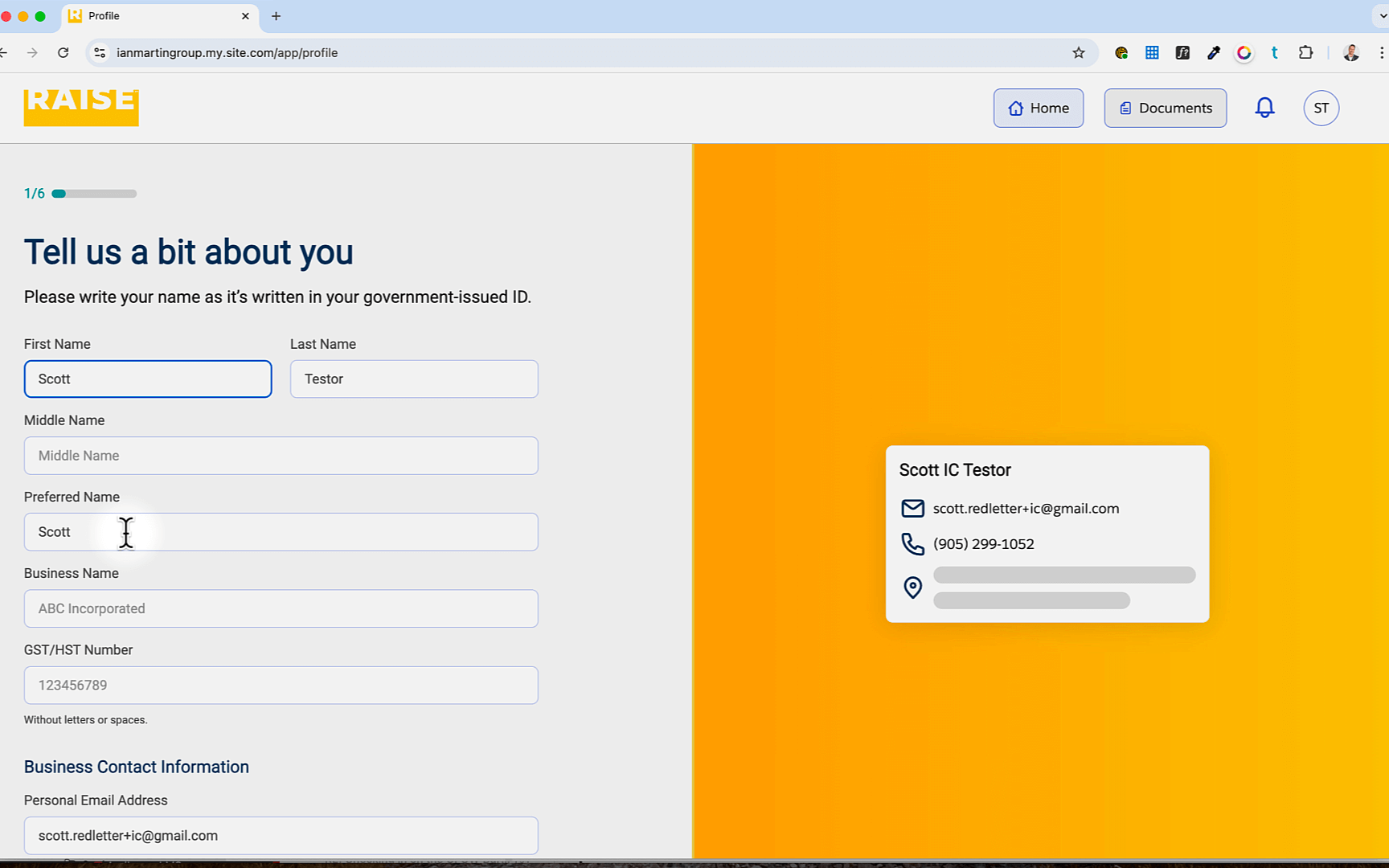Open the browser extensions puzzle icon

coord(1305,53)
